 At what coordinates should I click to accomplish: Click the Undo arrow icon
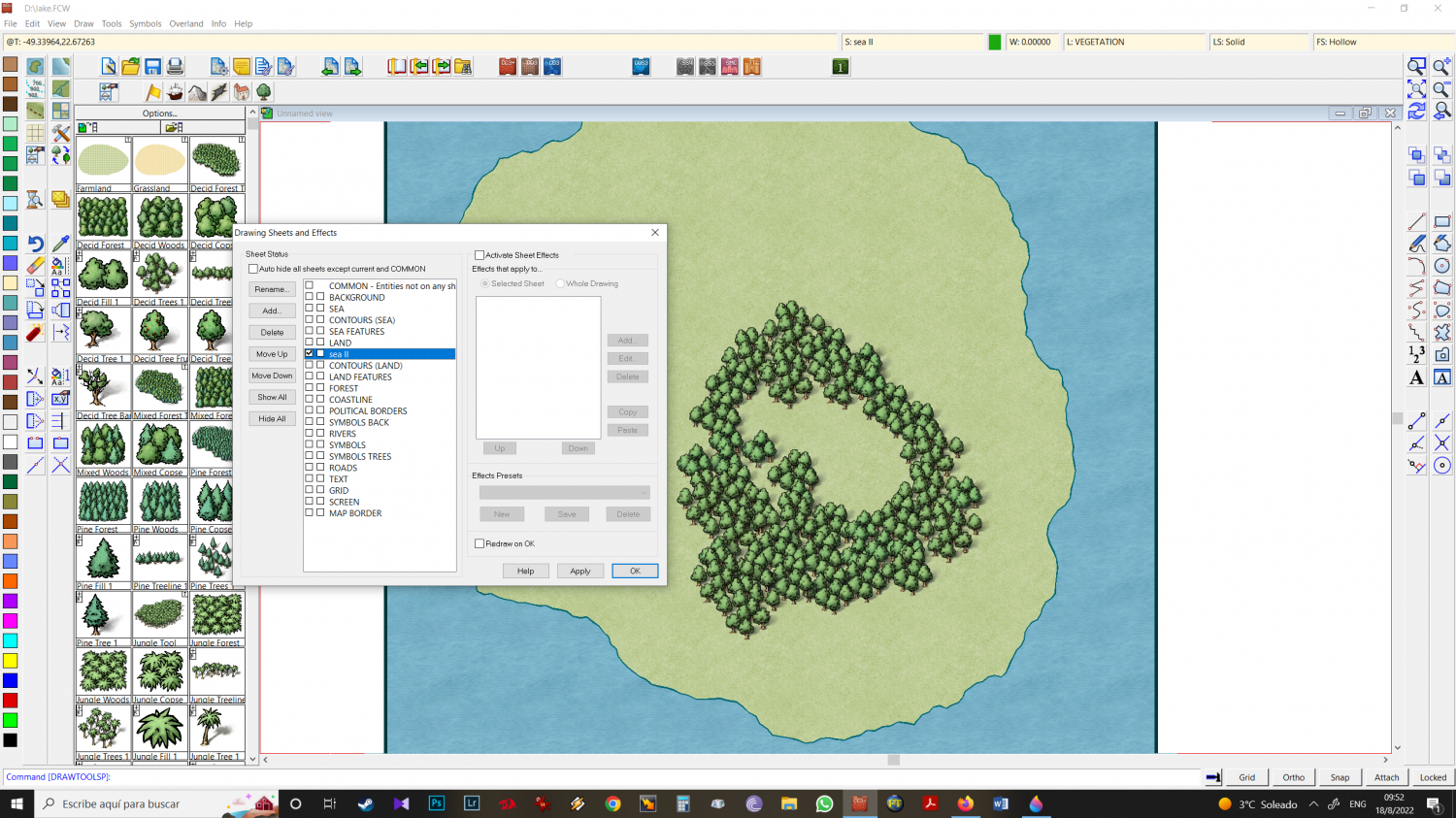35,244
